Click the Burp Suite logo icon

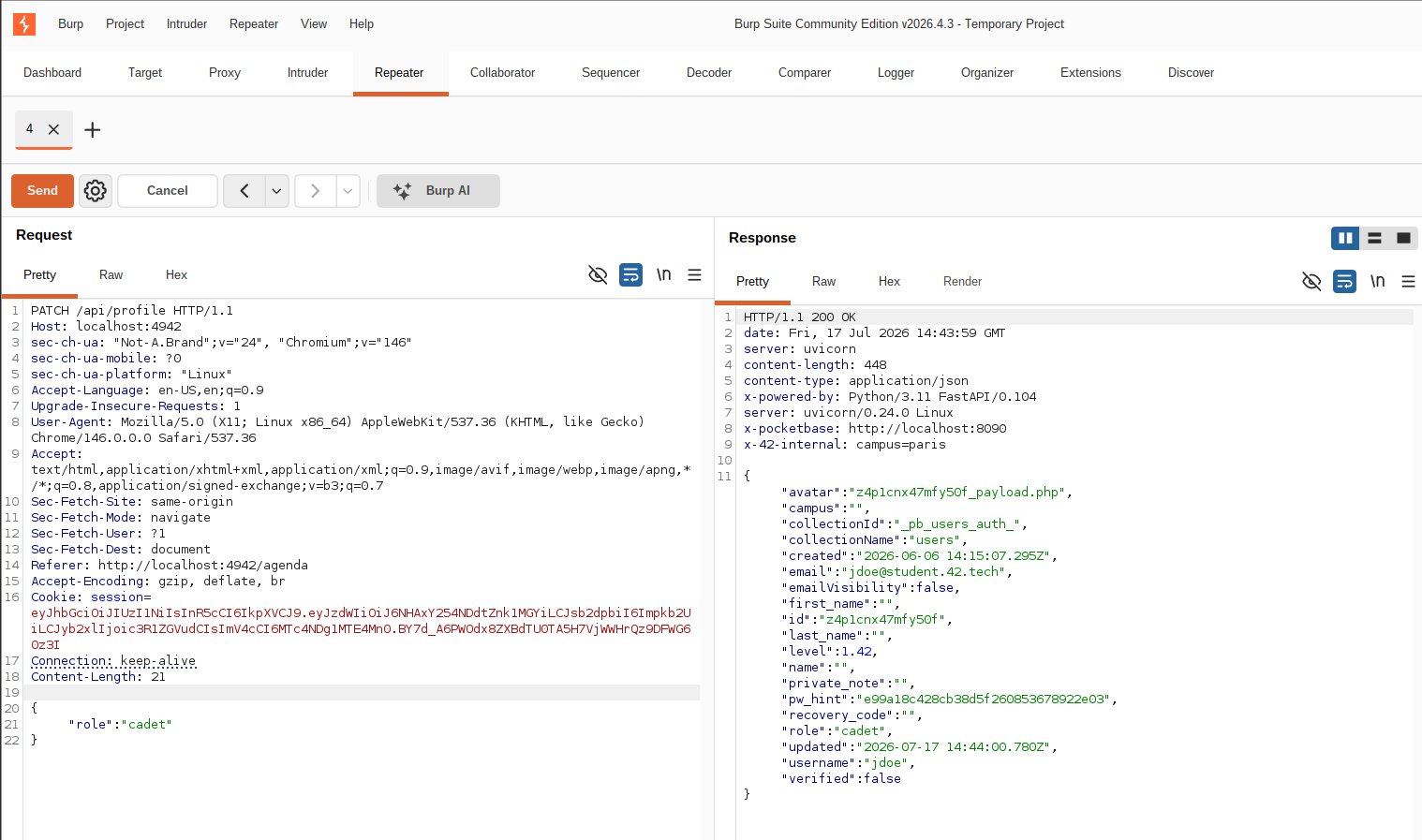pos(24,24)
